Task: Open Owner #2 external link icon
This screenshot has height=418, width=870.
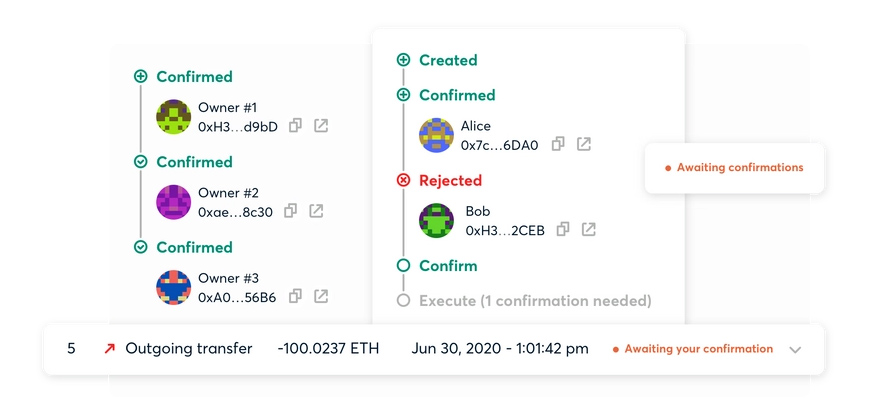Action: (316, 211)
